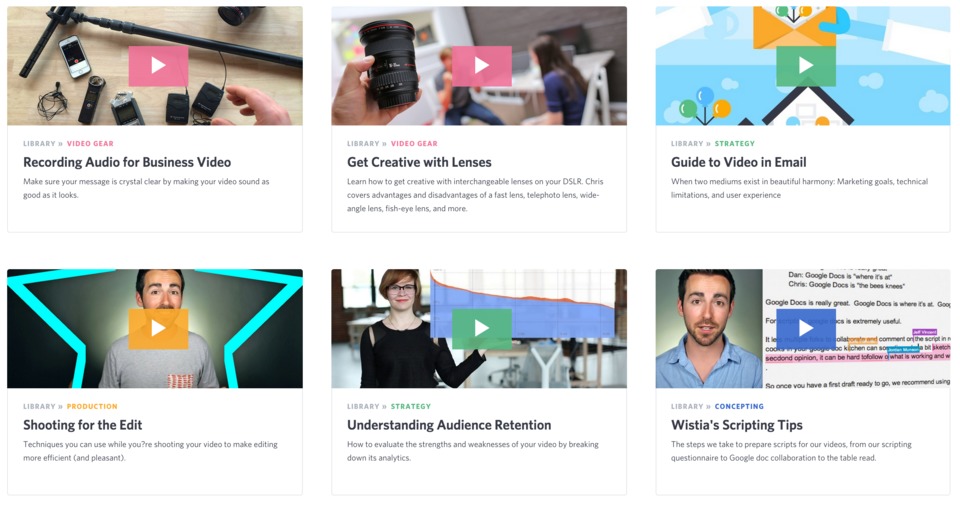Play the Recording Audio for Business Video
Viewport: 960px width, 505px height.
point(158,66)
